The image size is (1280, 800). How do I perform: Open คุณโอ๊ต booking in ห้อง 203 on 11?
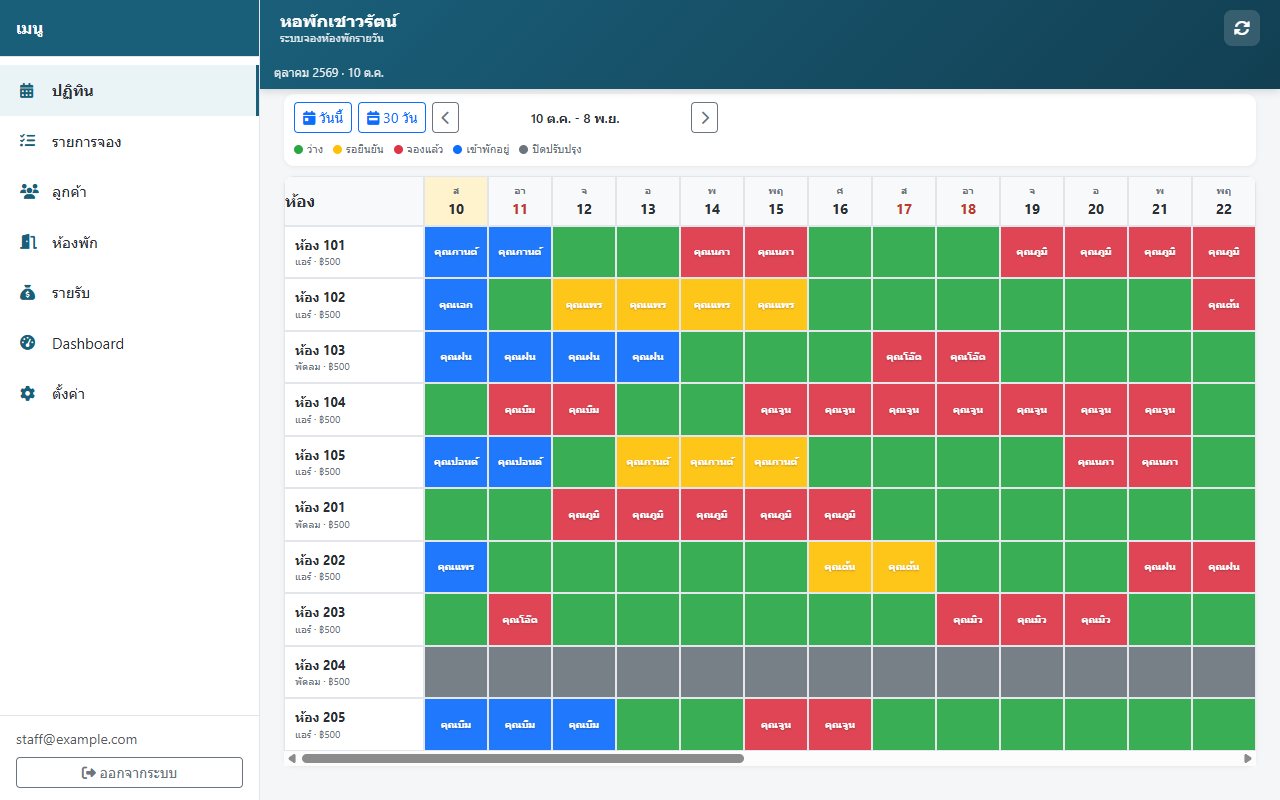pos(520,619)
